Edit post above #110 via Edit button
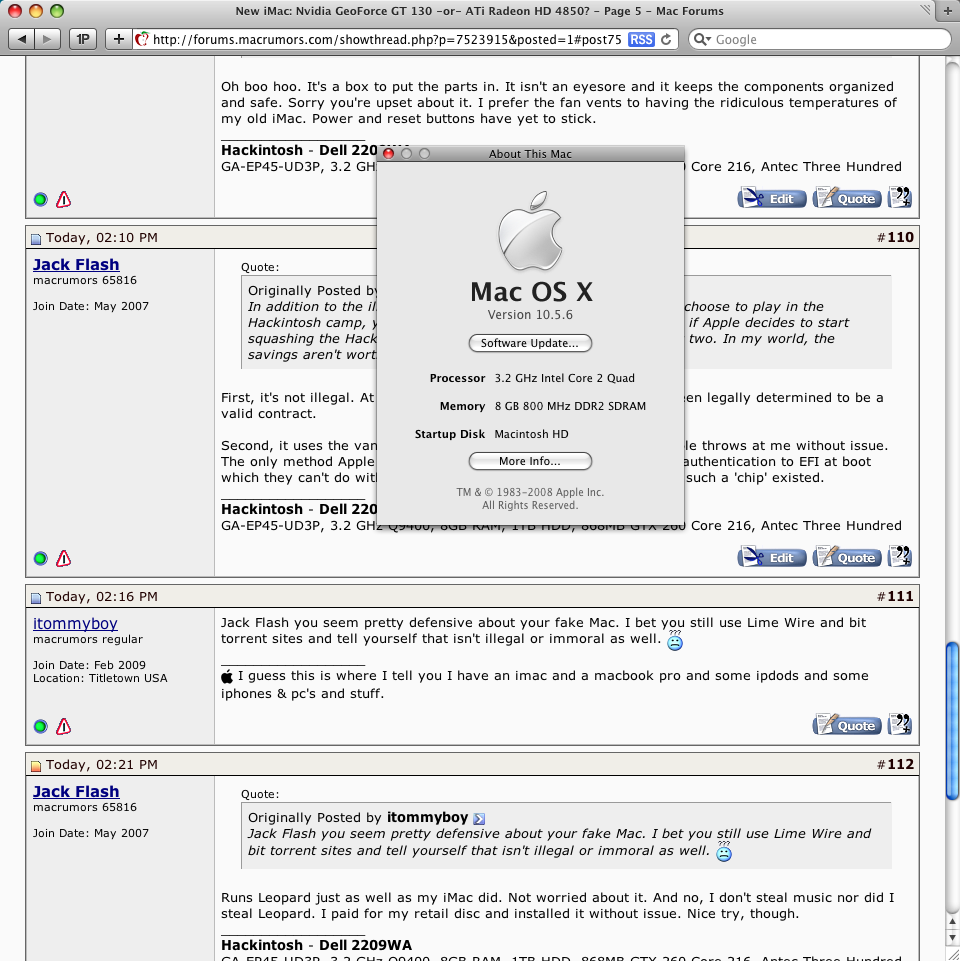Screen dimensions: 960x961 [x=772, y=199]
